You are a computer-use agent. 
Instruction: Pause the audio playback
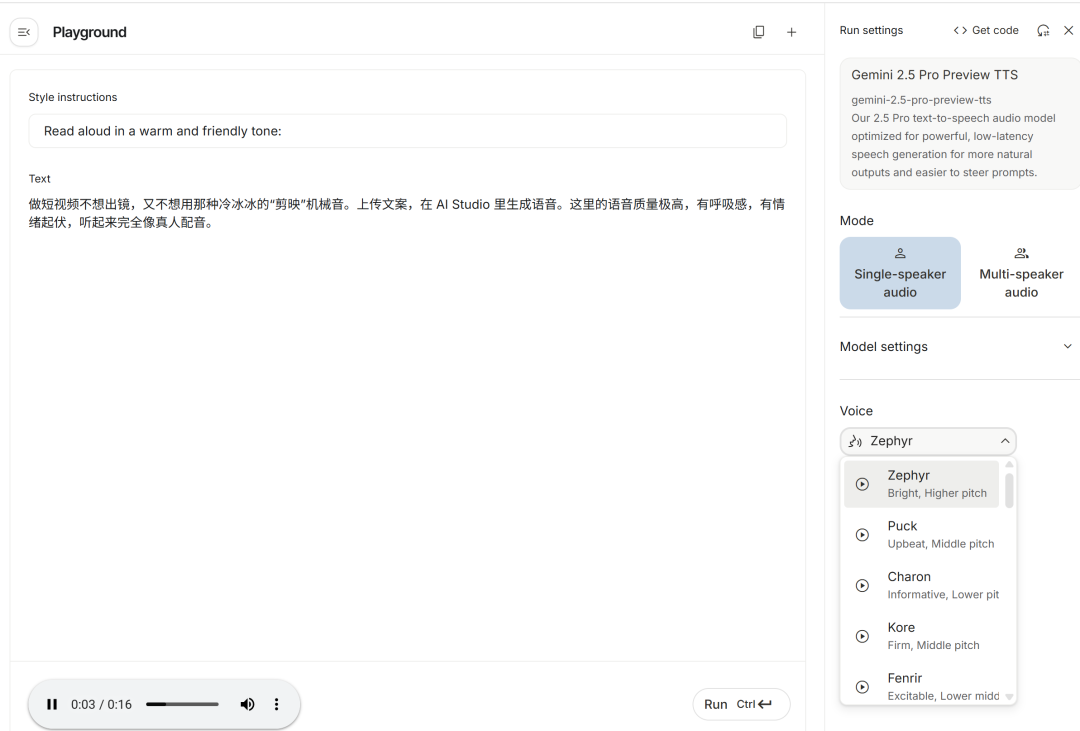[x=52, y=704]
